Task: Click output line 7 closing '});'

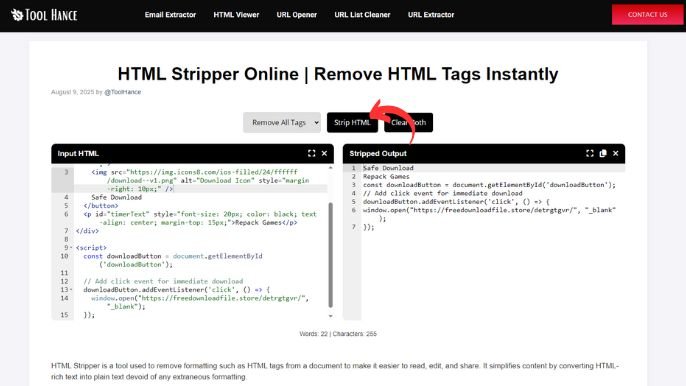Action: (x=368, y=227)
